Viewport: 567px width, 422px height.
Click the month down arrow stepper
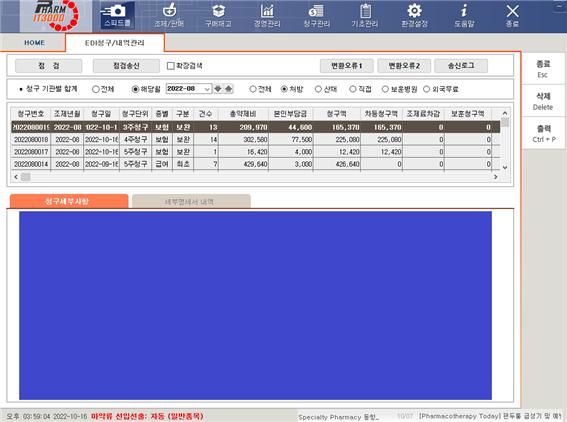pos(218,89)
